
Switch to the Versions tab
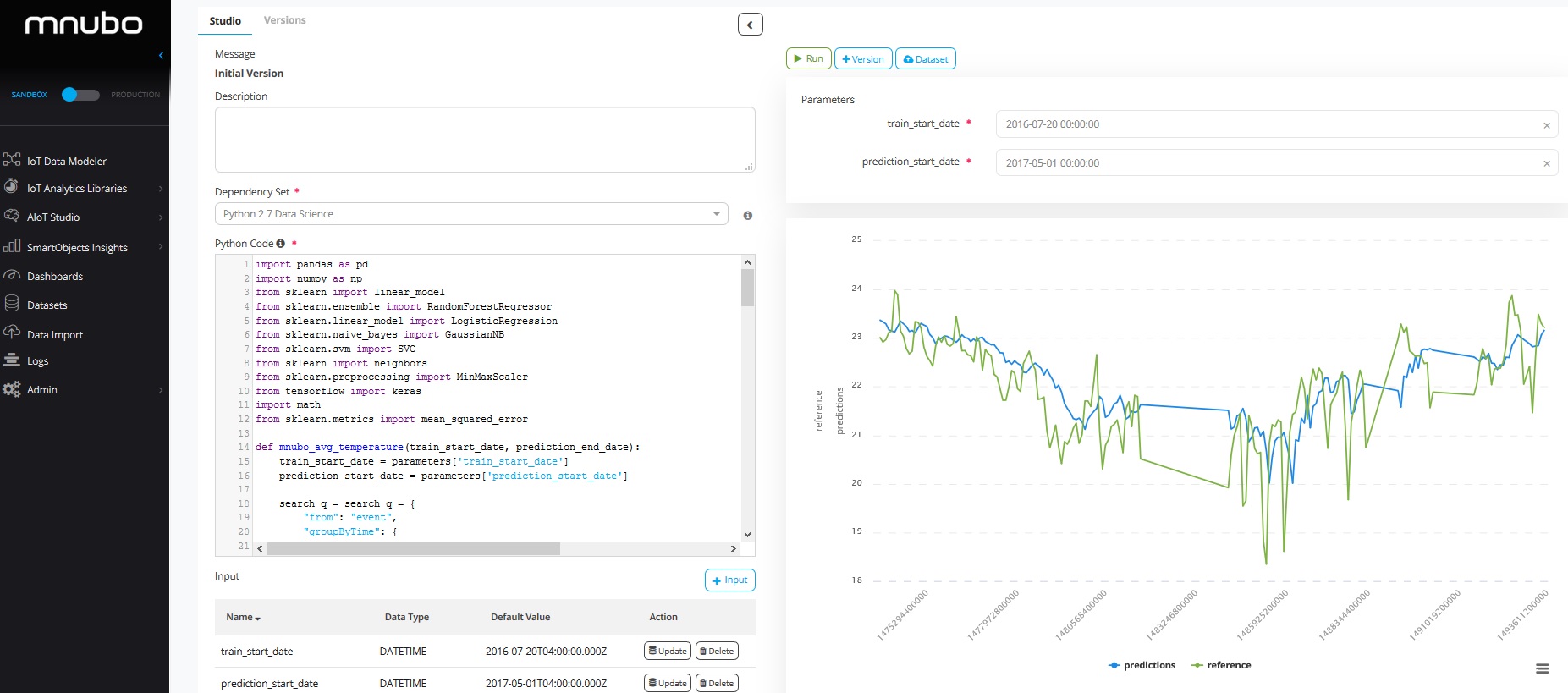click(284, 20)
